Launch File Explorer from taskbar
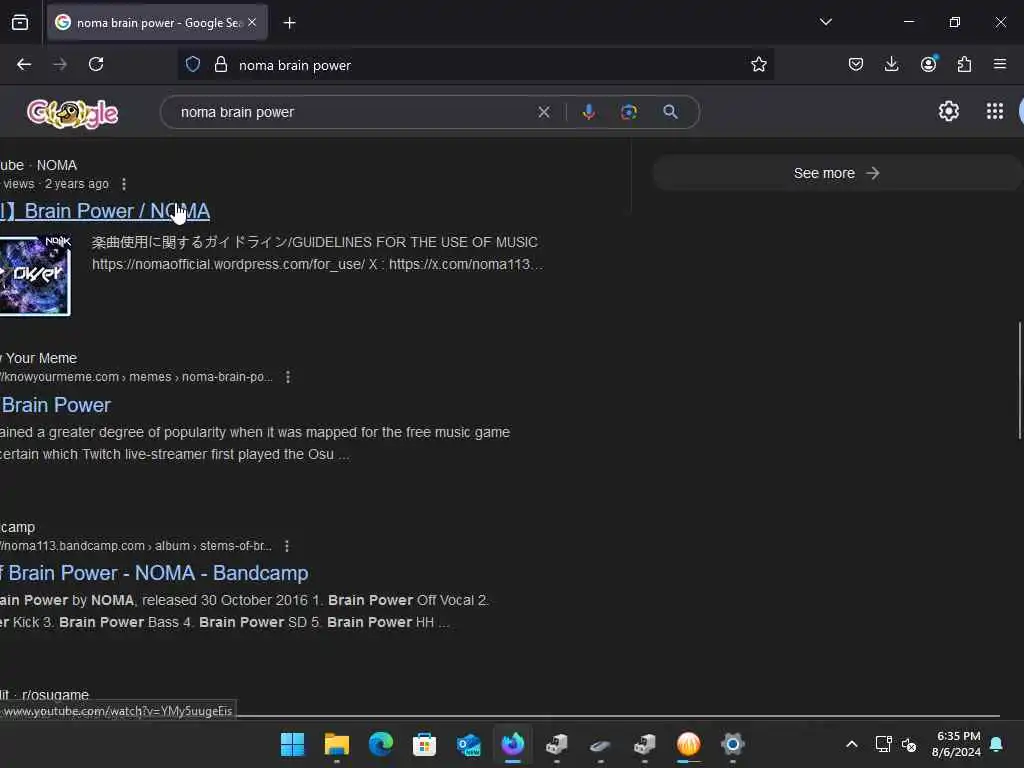Image resolution: width=1024 pixels, height=768 pixels. point(336,744)
